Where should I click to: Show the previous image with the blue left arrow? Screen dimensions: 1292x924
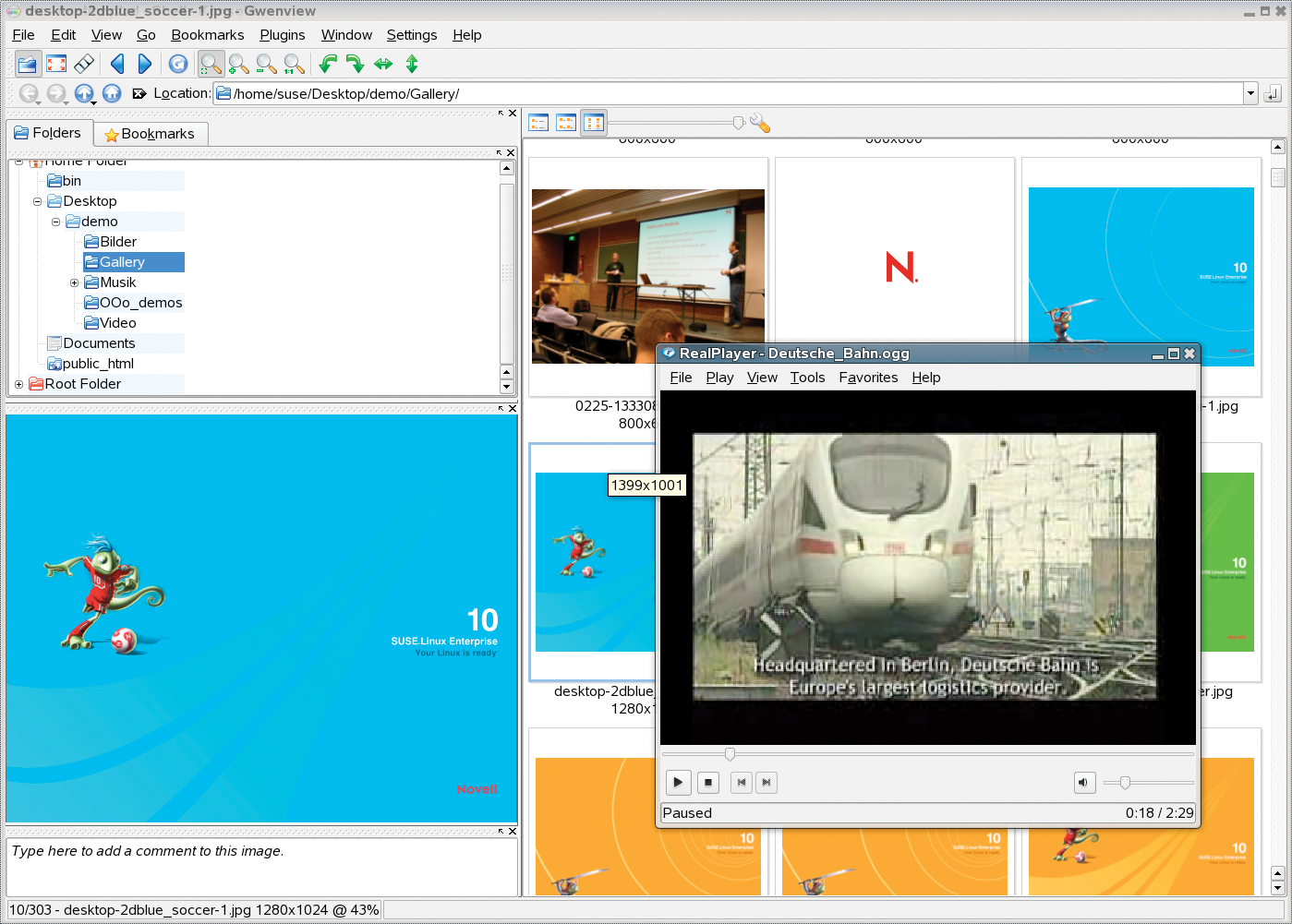[x=117, y=64]
